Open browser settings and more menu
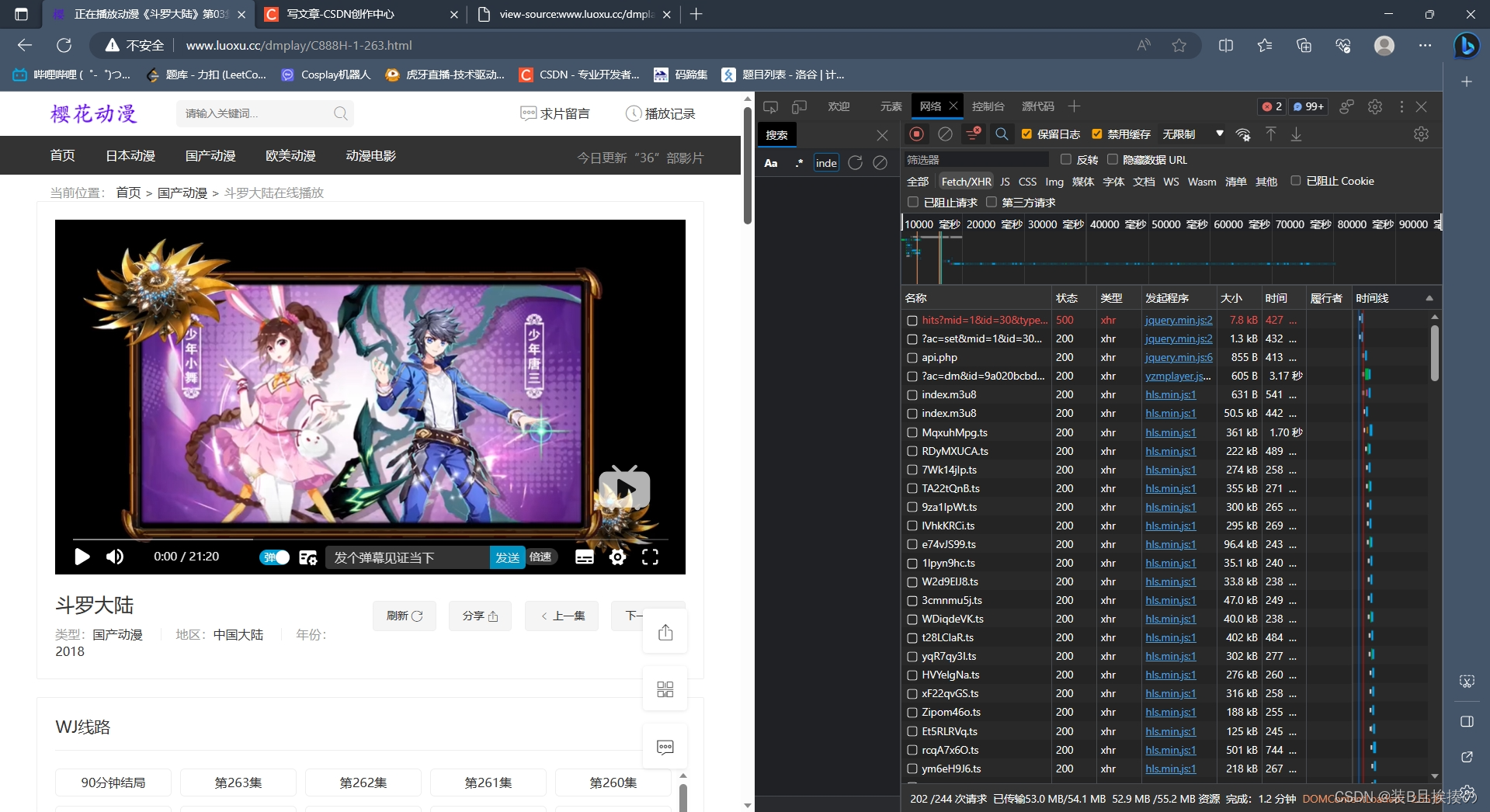The width and height of the screenshot is (1490, 812). (x=1425, y=45)
